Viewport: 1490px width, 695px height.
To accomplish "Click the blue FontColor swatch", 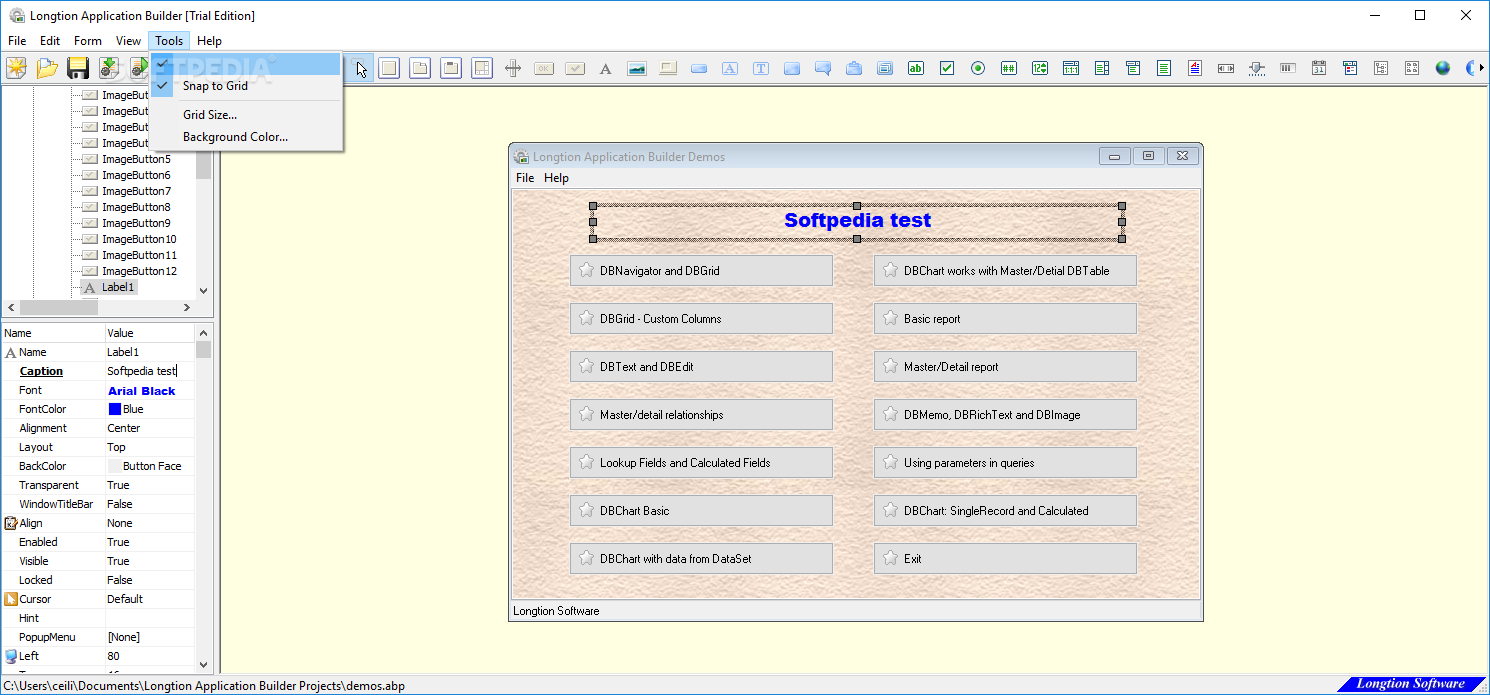I will coord(114,409).
